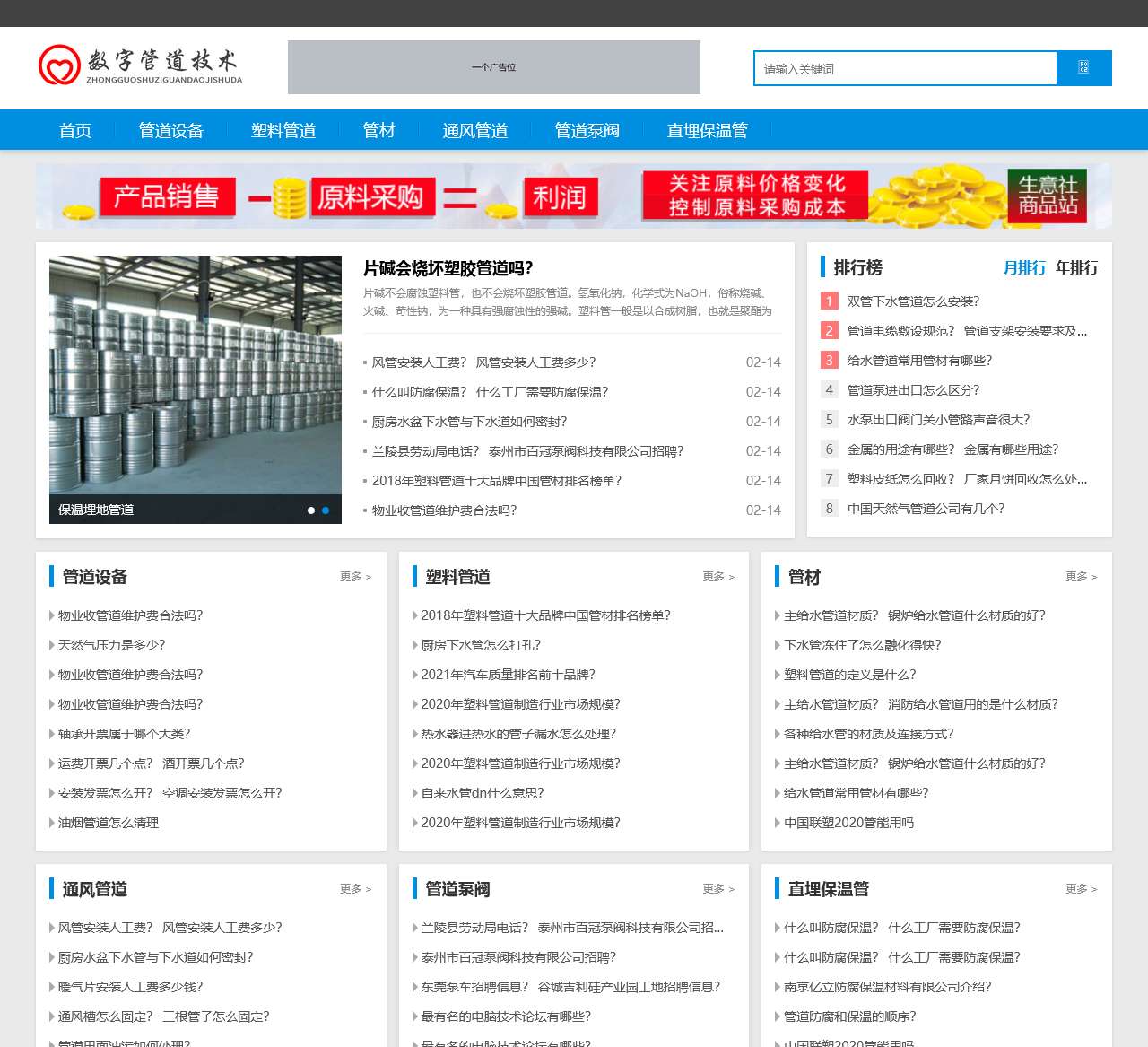This screenshot has height=1047, width=1148.
Task: Click the keyword search input field
Action: coord(905,69)
